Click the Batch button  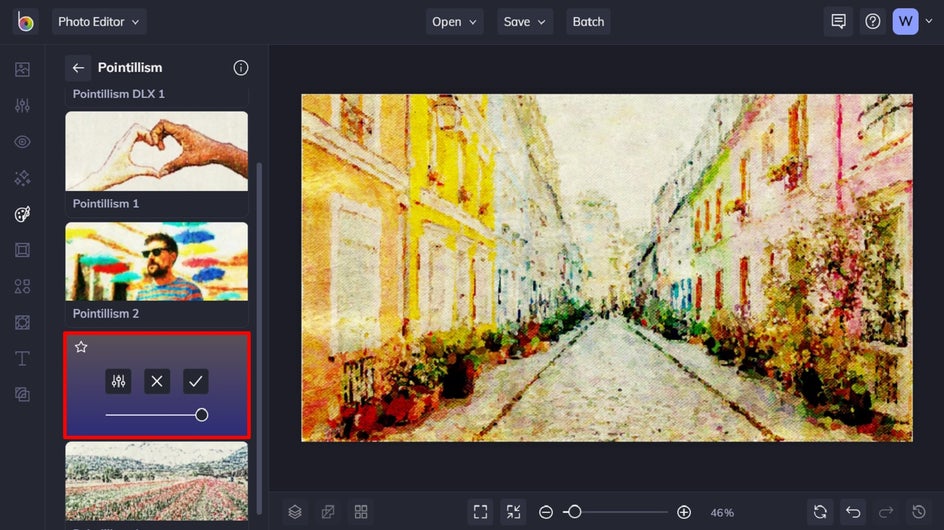588,22
